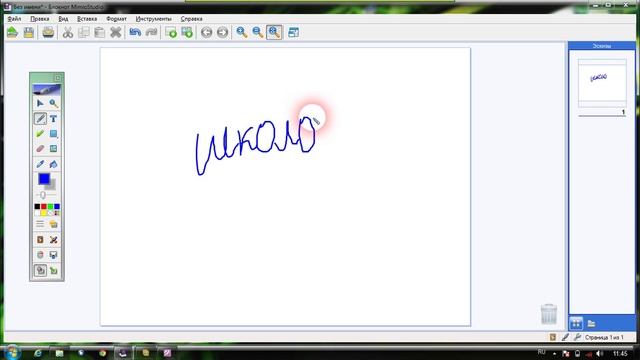Image resolution: width=640 pixels, height=360 pixels.
Task: Click the Open file toolbar icon
Action: coord(13,32)
